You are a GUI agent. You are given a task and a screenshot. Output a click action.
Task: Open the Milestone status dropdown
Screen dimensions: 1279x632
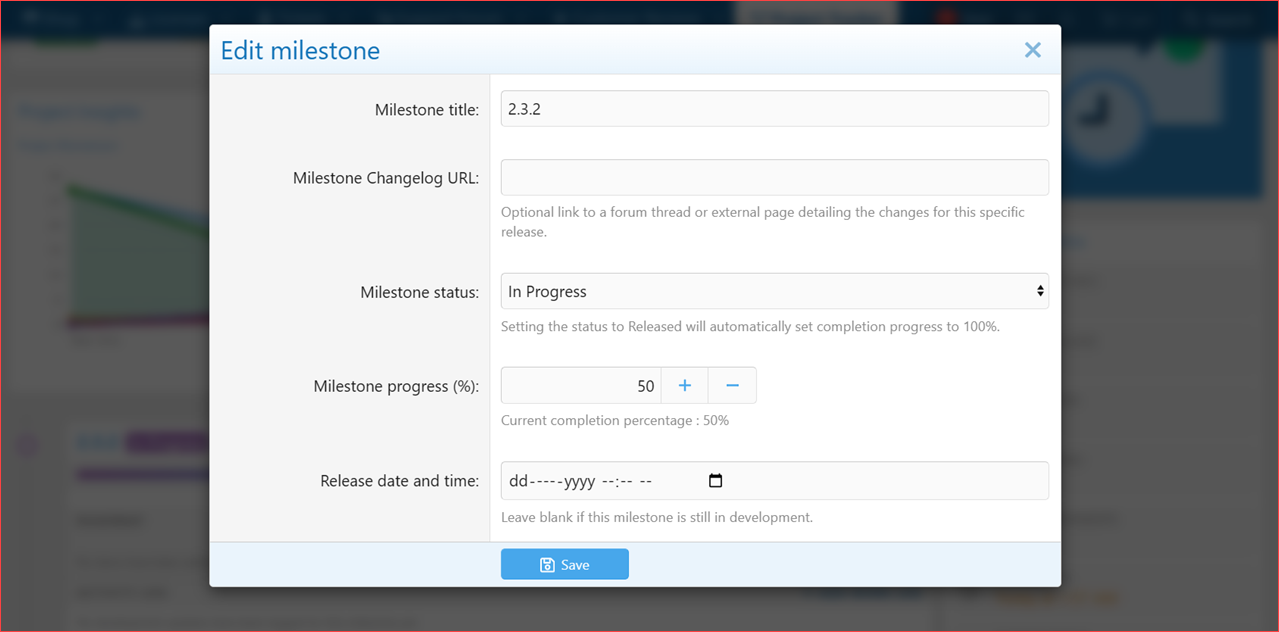[774, 291]
